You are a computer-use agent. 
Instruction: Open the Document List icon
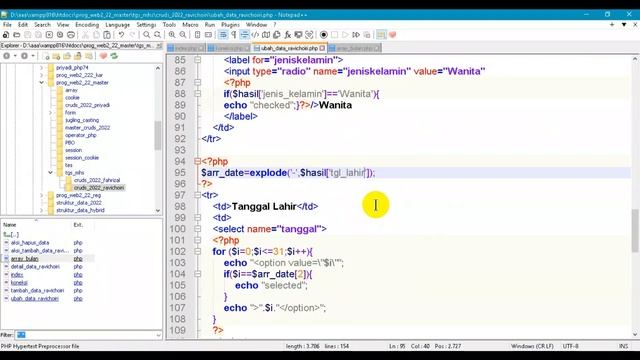click(x=277, y=35)
